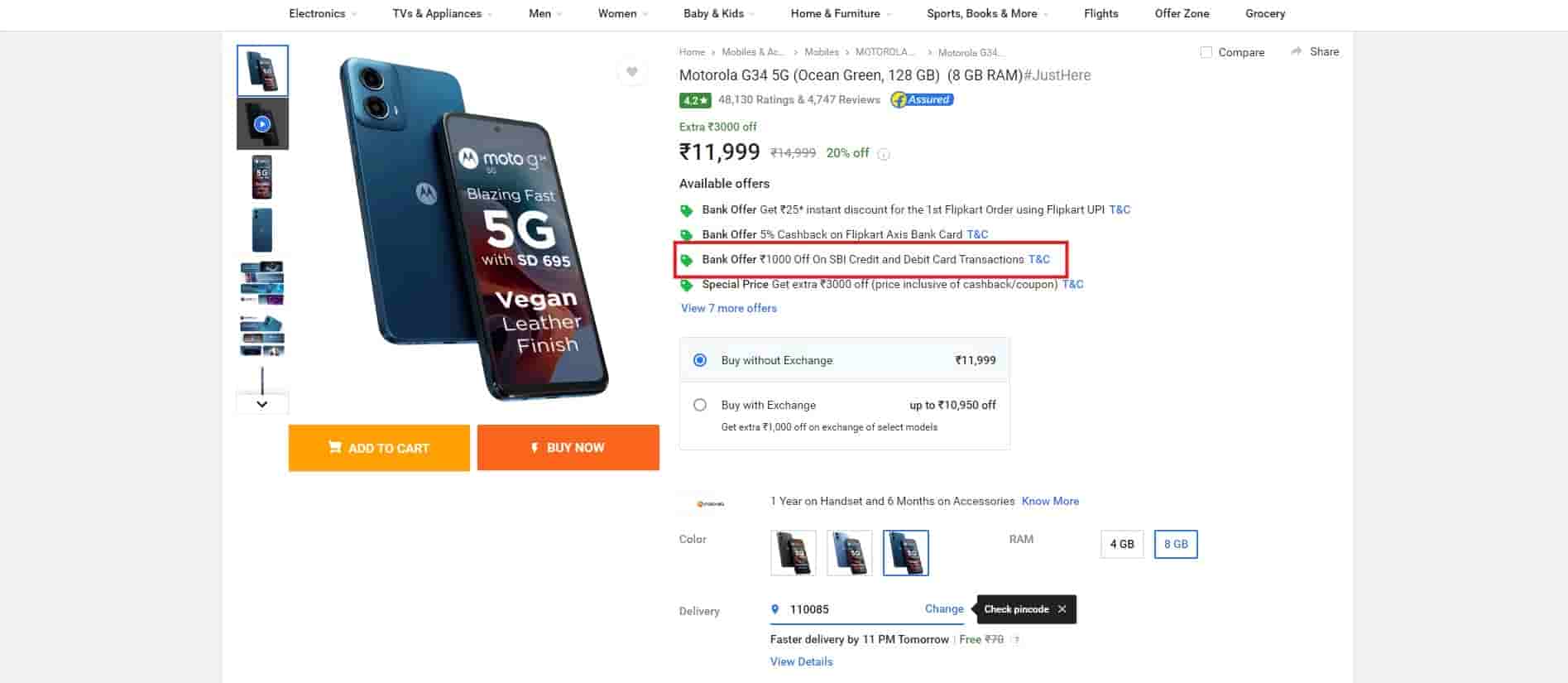Play the product video thumbnail
Viewport: 1568px width, 683px height.
(262, 124)
